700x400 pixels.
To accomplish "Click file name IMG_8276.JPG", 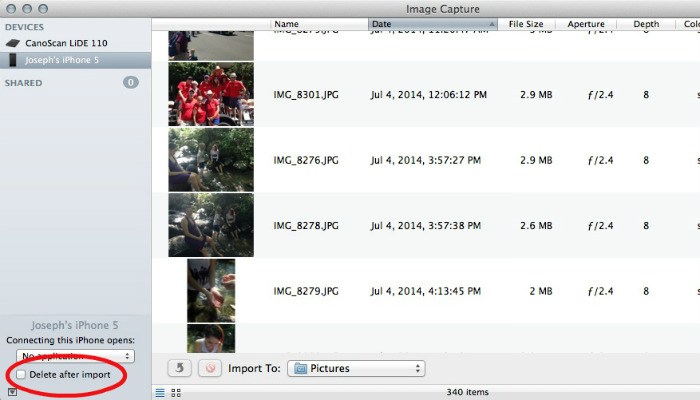I will click(x=306, y=160).
